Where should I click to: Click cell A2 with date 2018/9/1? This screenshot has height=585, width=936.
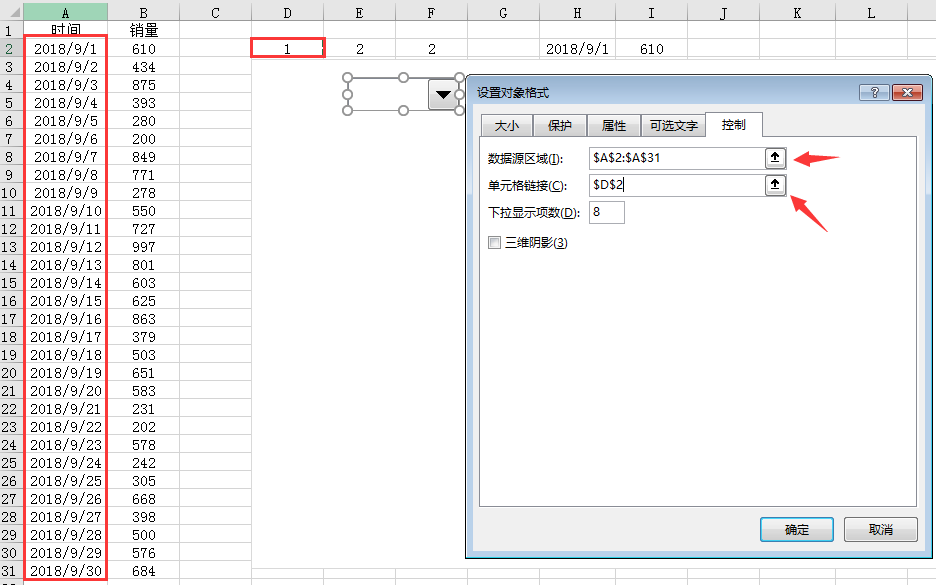(66, 48)
